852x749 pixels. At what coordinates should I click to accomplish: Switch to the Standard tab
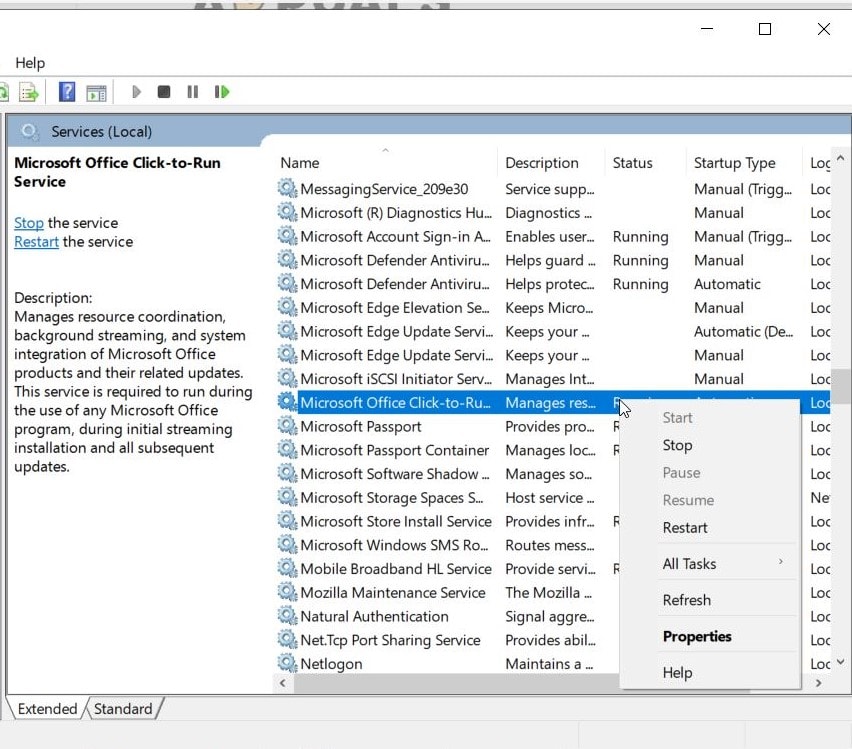pos(123,708)
